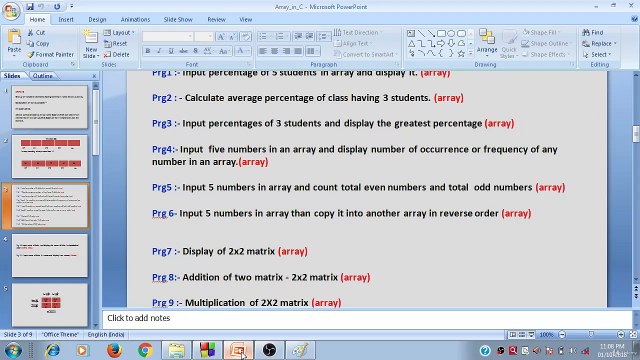Image resolution: width=640 pixels, height=360 pixels.
Task: Select the star shape in gallery
Action: (x=461, y=53)
